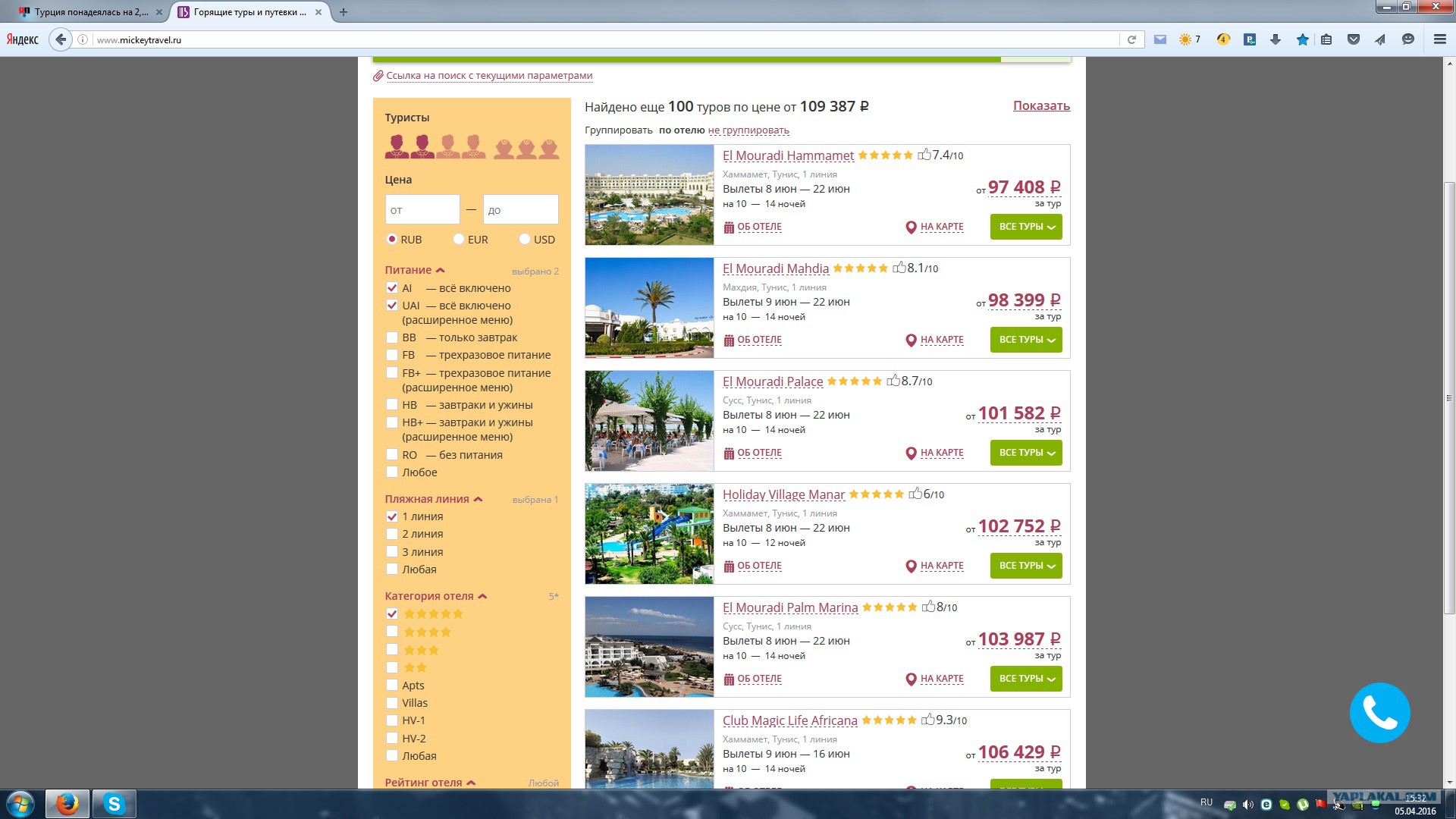Check the FB full board option
Image resolution: width=1456 pixels, height=819 pixels.
coord(392,355)
